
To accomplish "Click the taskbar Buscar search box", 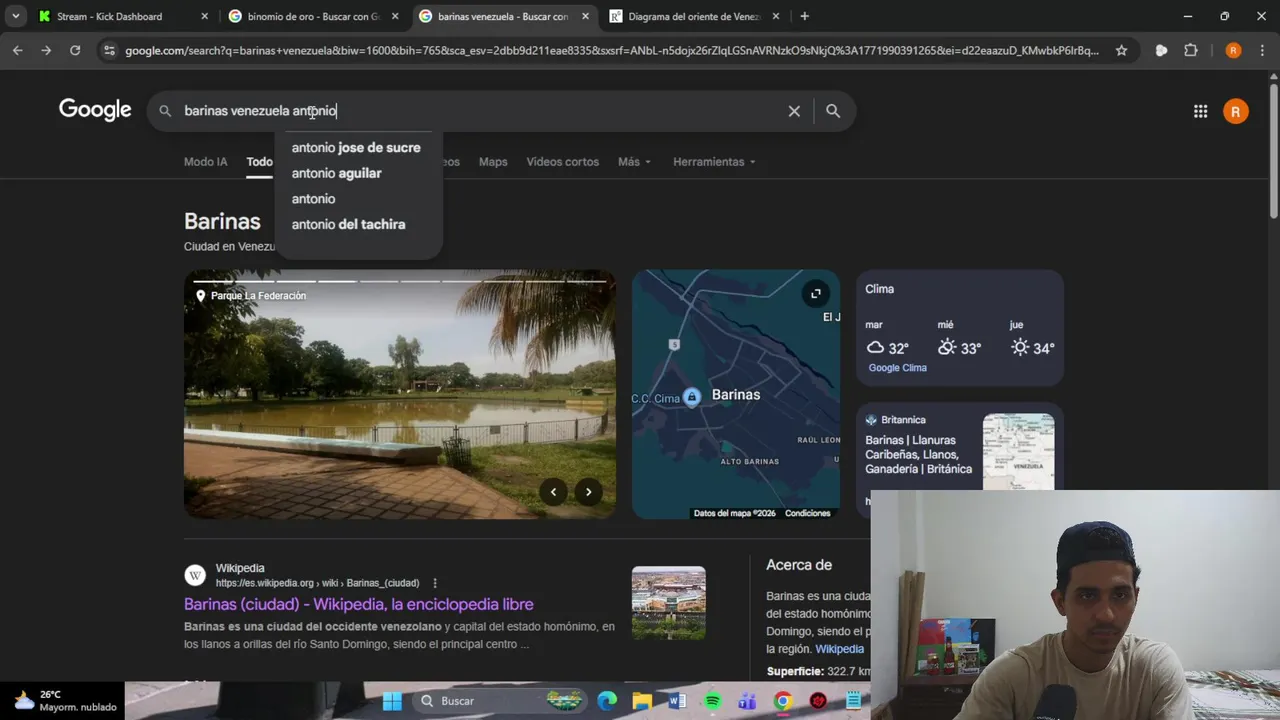I will pyautogui.click(x=500, y=701).
